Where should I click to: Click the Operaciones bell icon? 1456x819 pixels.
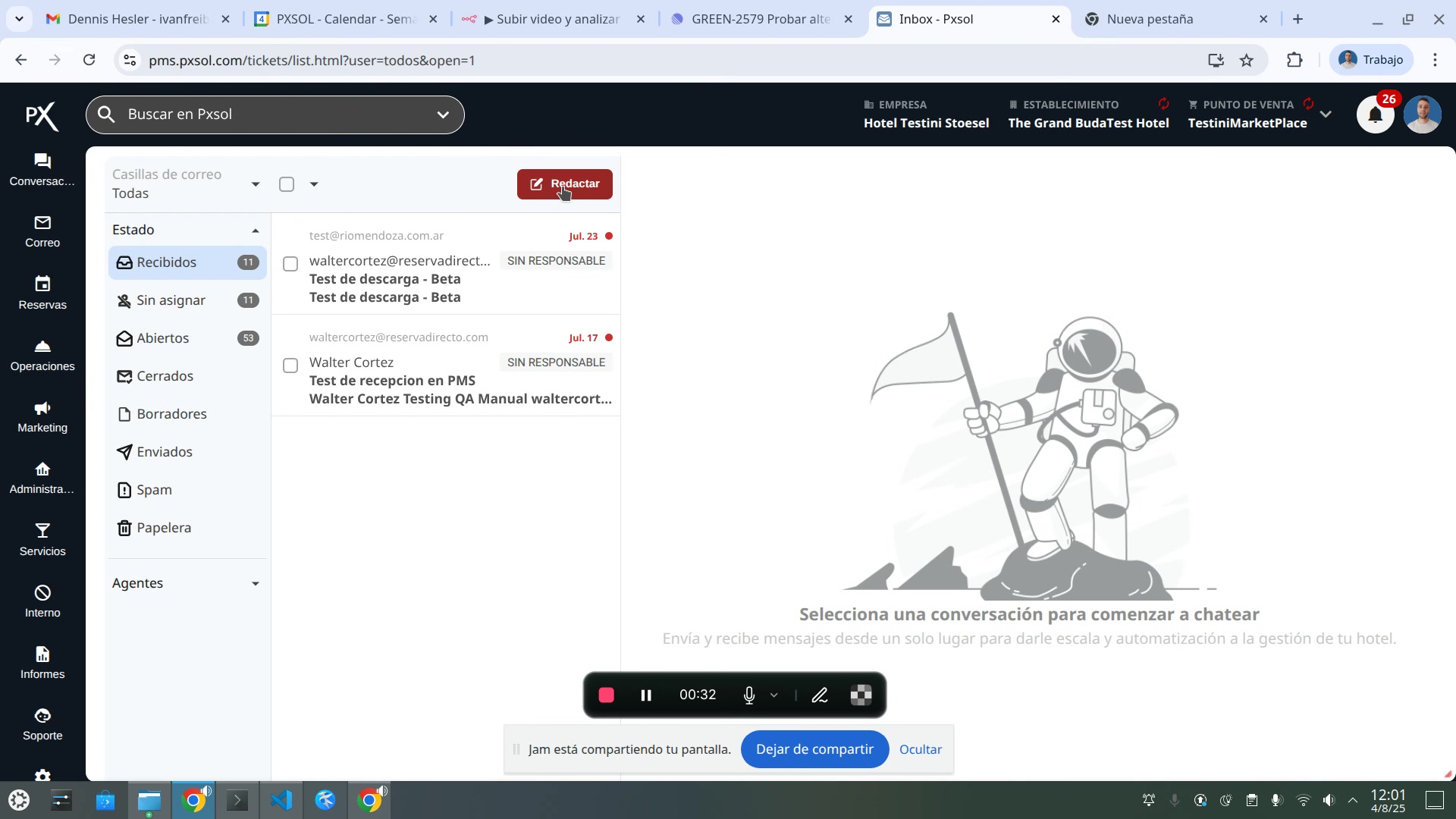42,347
